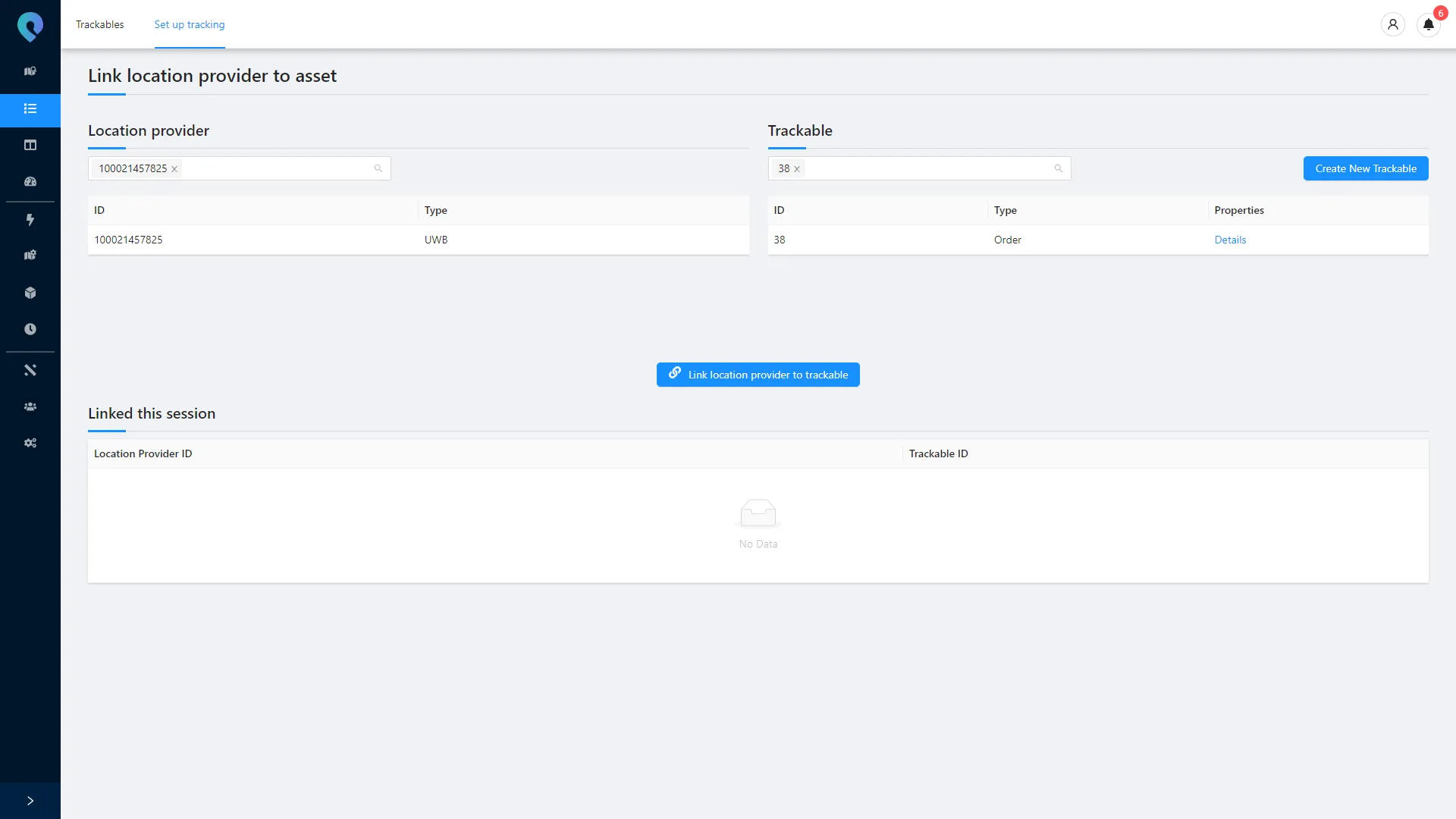Select the Set up tracking tab
The image size is (1456, 819).
click(x=190, y=24)
